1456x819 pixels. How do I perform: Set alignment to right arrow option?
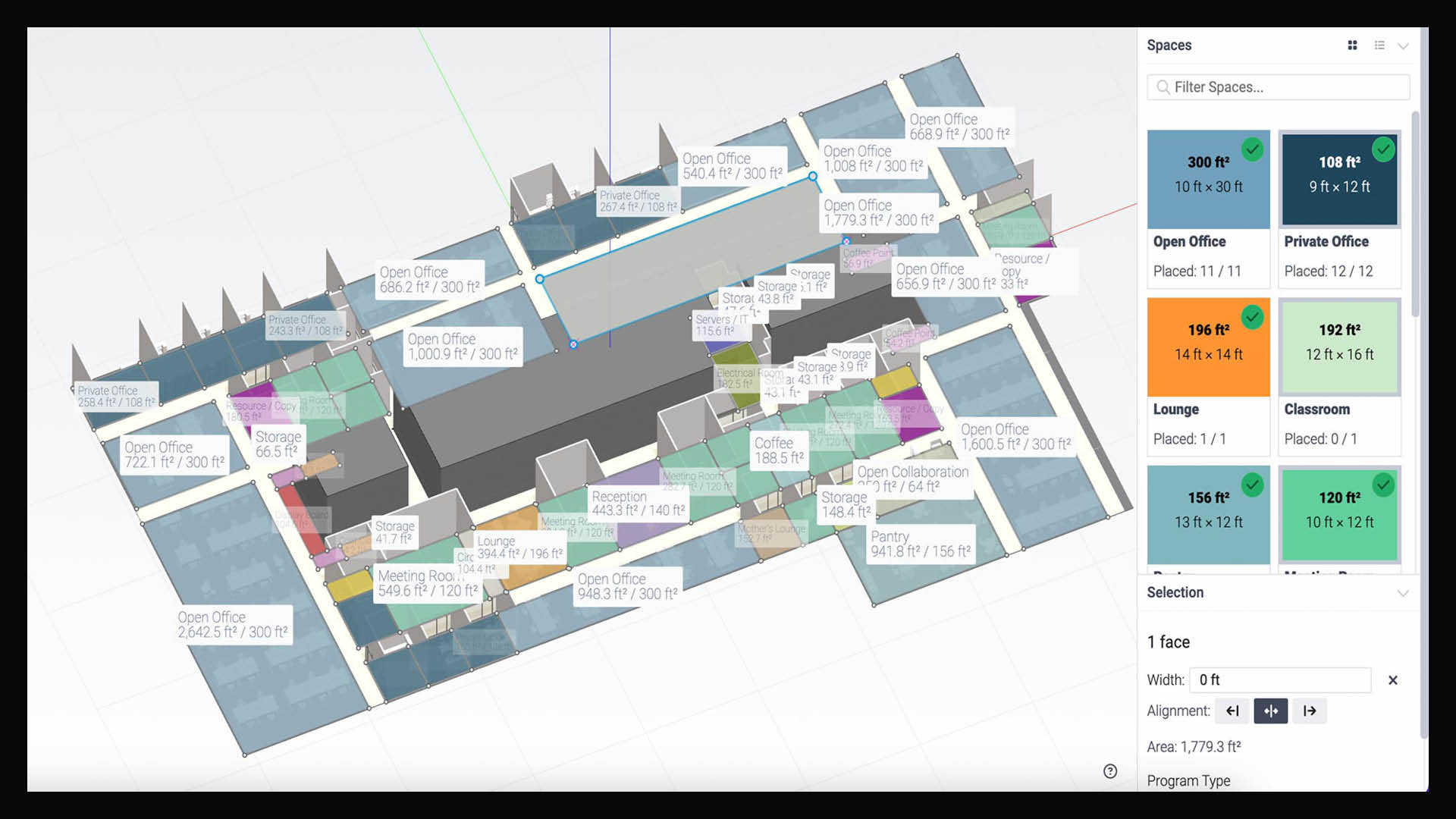point(1310,711)
